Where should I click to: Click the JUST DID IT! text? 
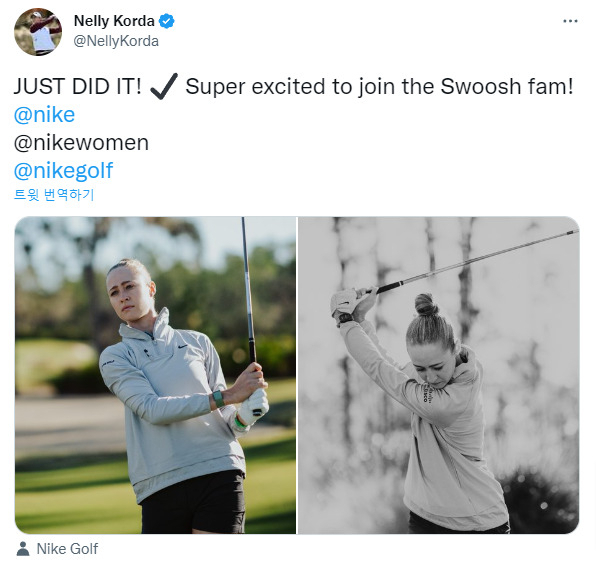coord(78,86)
